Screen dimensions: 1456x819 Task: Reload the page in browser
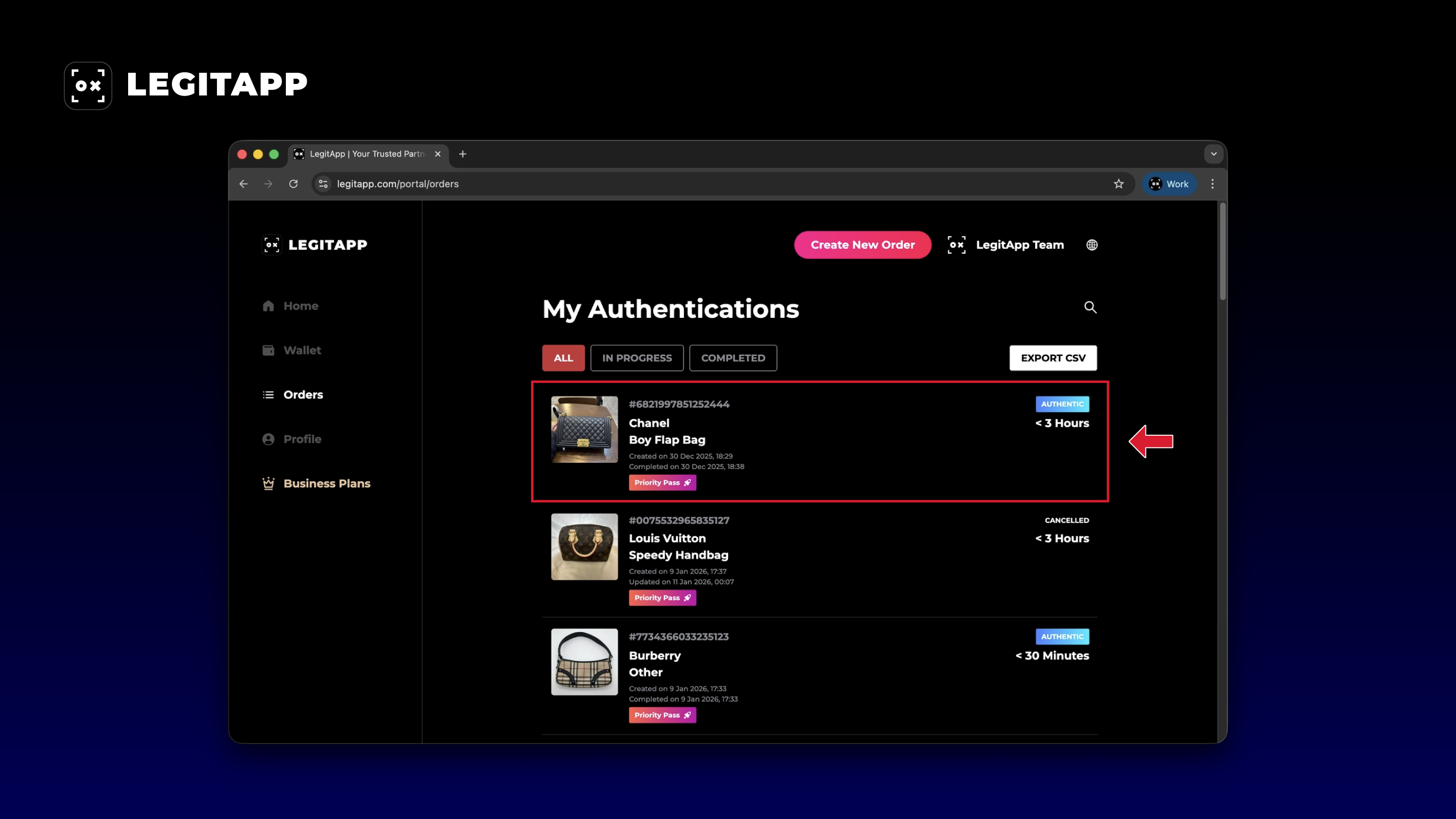(x=293, y=184)
